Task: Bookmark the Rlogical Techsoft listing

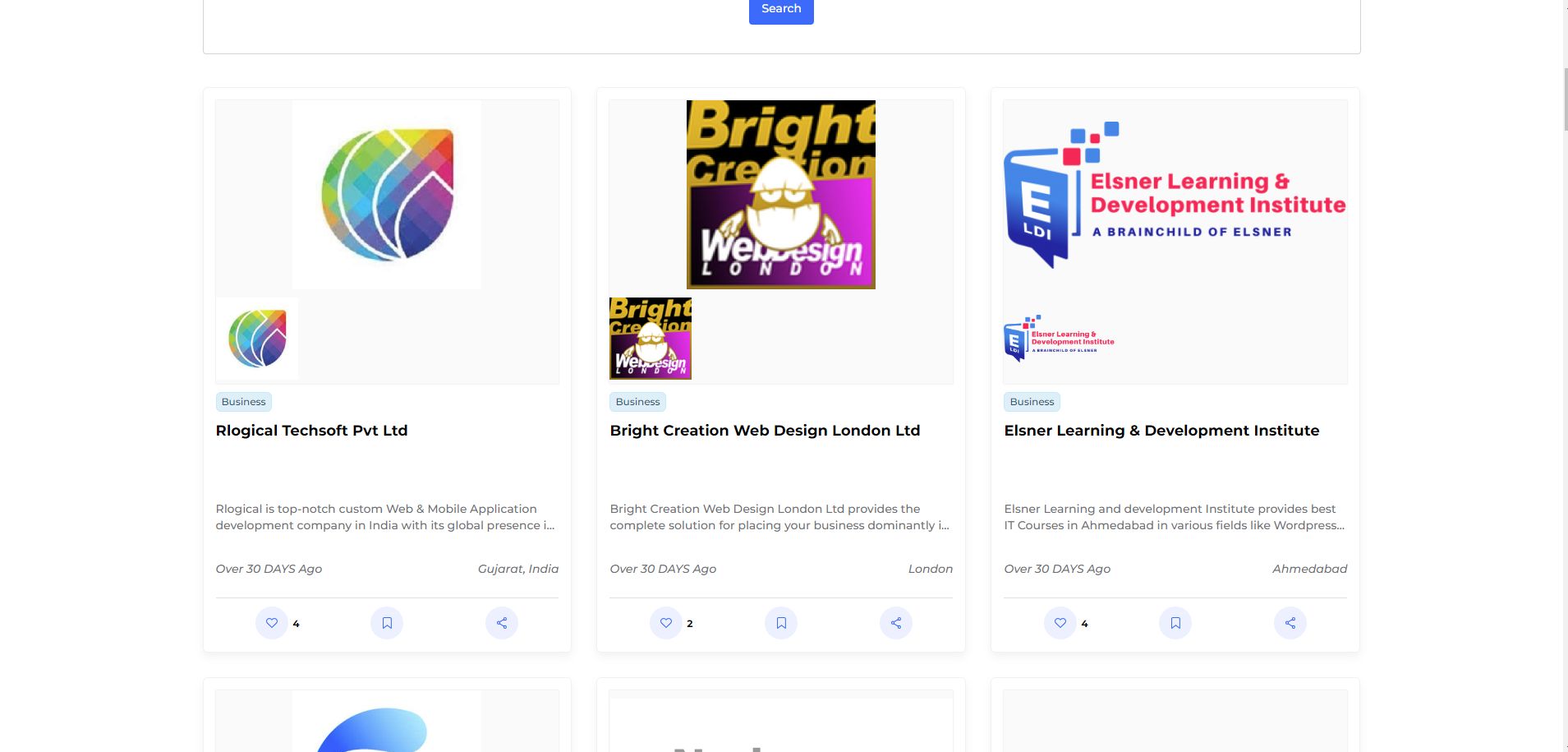Action: point(386,623)
